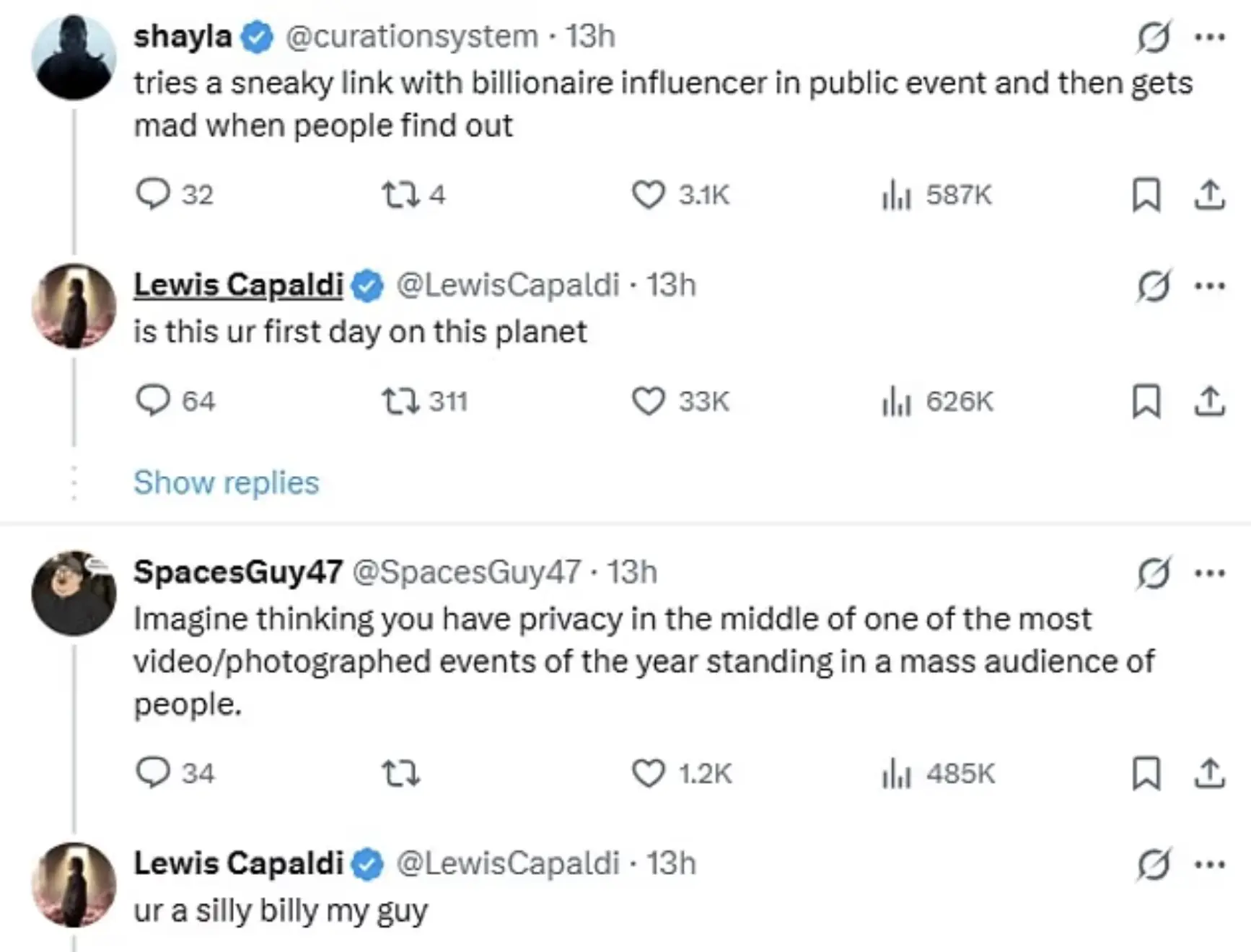Bookmark Lewis Capaldi's 'first day on this planet' reply
This screenshot has width=1251, height=952.
tap(1146, 401)
